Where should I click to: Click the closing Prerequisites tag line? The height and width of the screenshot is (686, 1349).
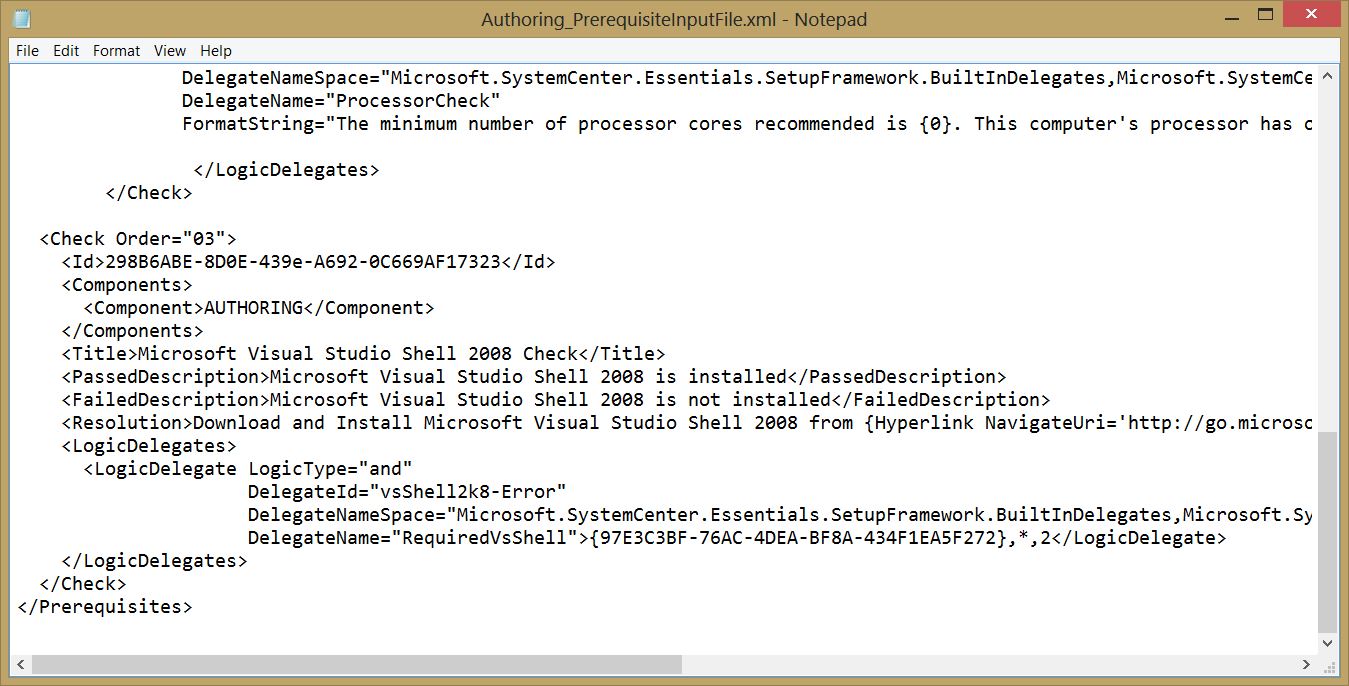click(x=105, y=607)
